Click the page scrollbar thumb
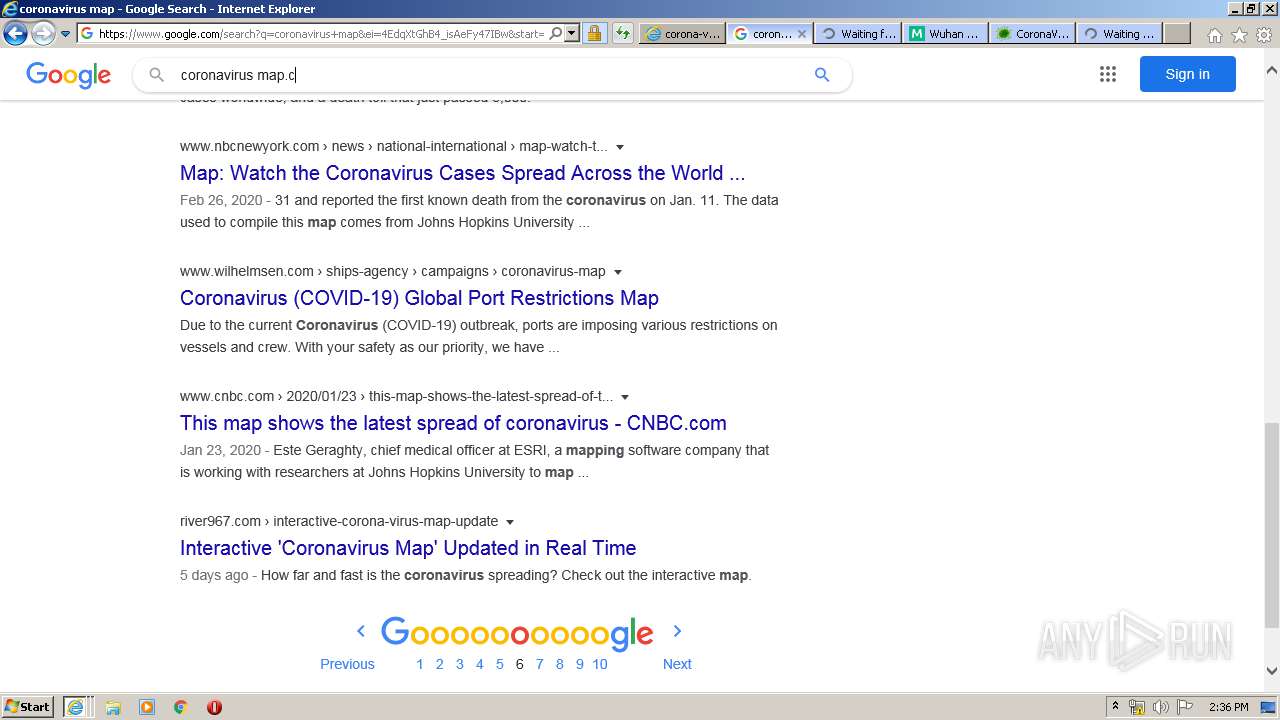This screenshot has width=1280, height=720. (1271, 525)
